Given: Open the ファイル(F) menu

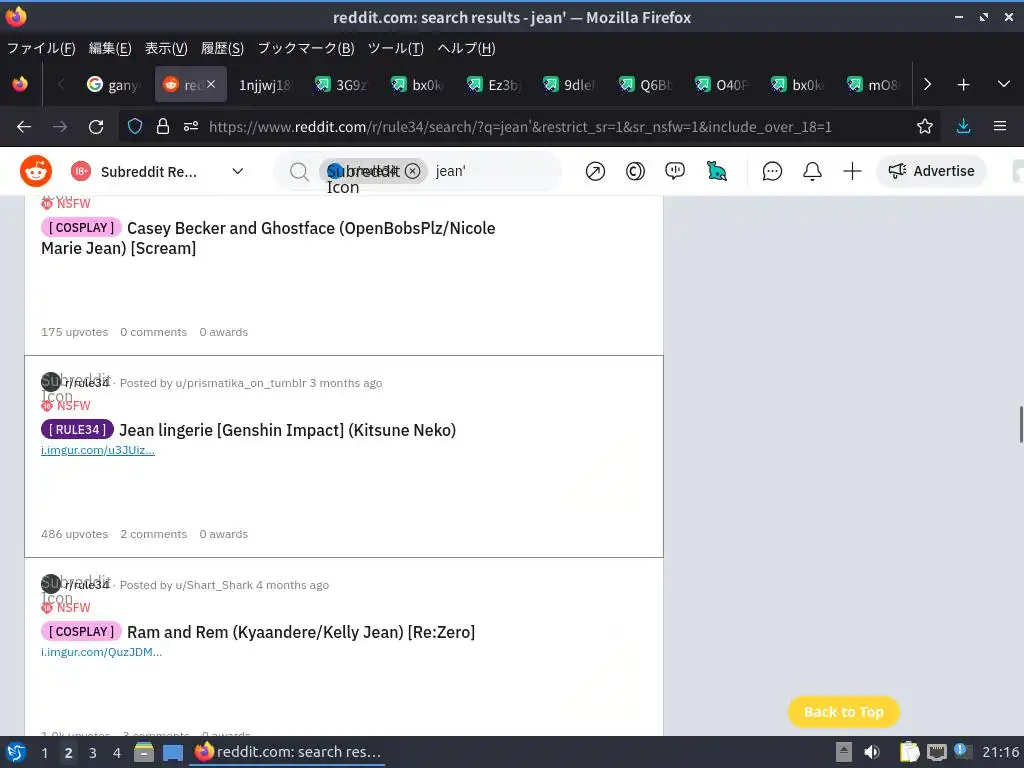Looking at the screenshot, I should (40, 48).
